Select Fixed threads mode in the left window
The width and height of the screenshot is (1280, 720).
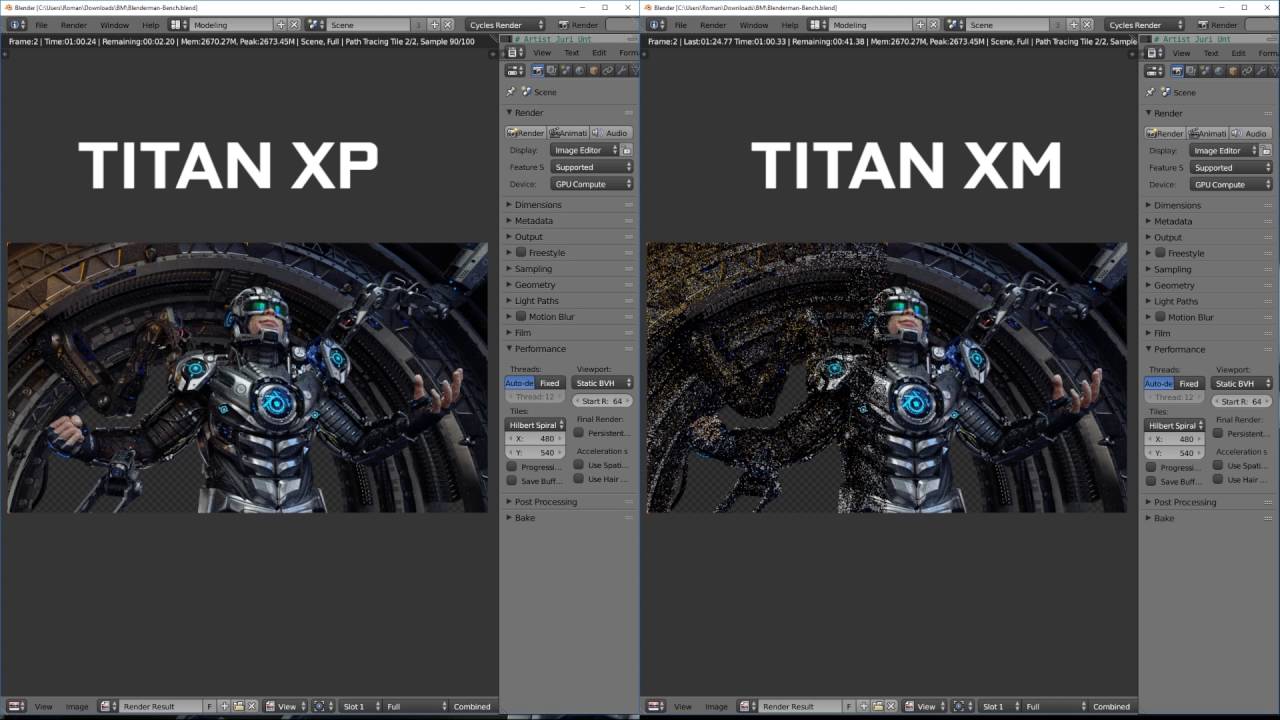click(x=550, y=383)
